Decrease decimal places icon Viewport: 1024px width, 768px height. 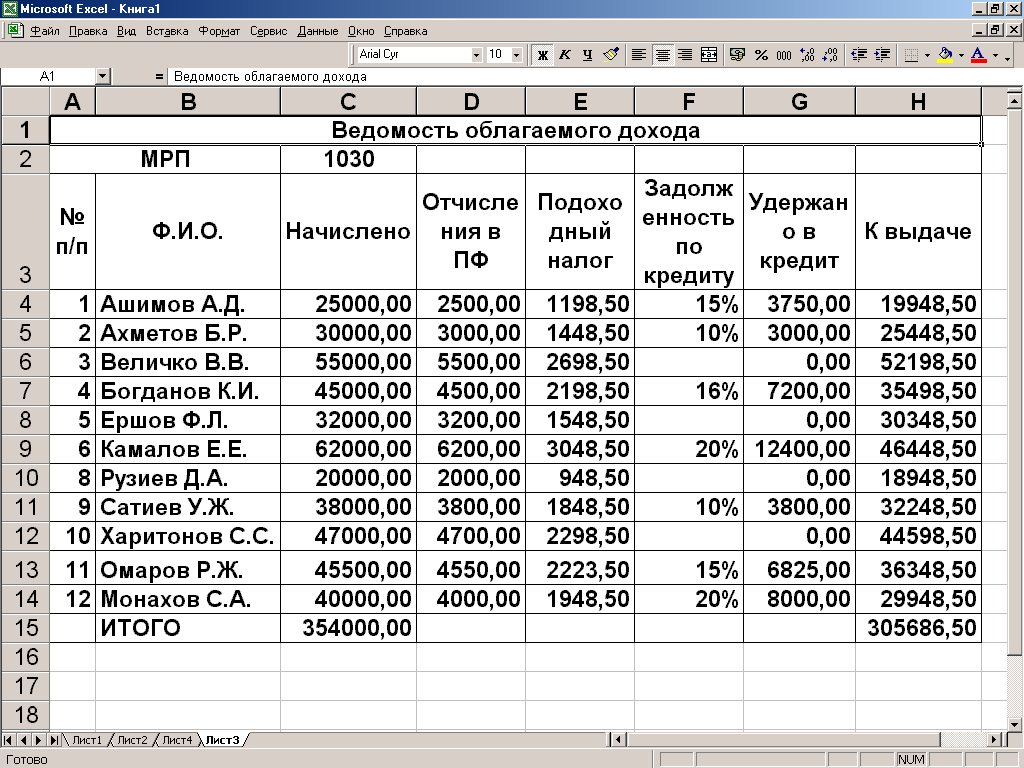[830, 55]
